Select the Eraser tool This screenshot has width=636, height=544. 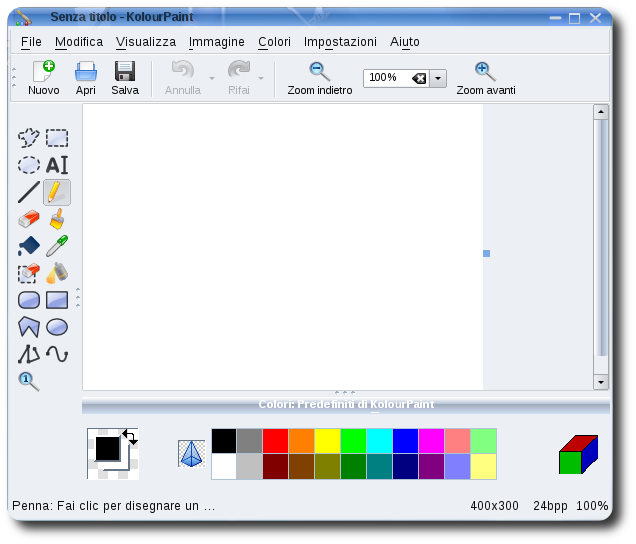28,219
